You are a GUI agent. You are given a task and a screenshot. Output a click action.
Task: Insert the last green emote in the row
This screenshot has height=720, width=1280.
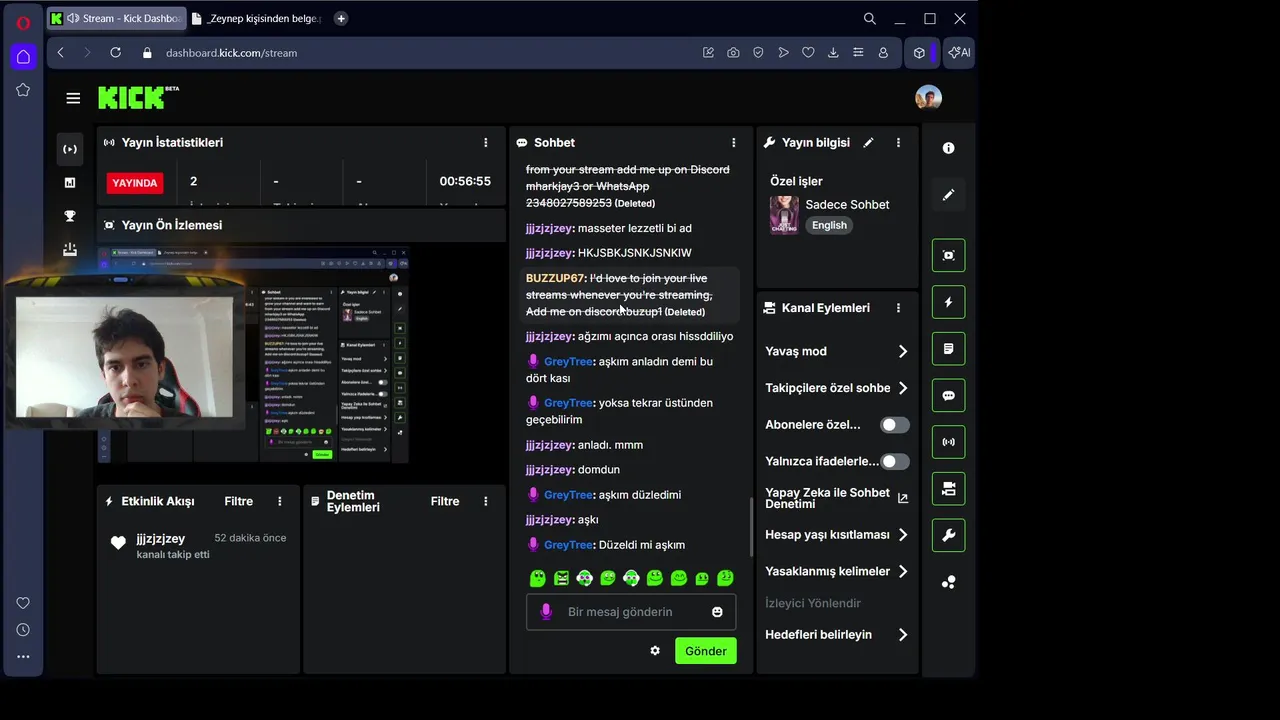point(725,578)
